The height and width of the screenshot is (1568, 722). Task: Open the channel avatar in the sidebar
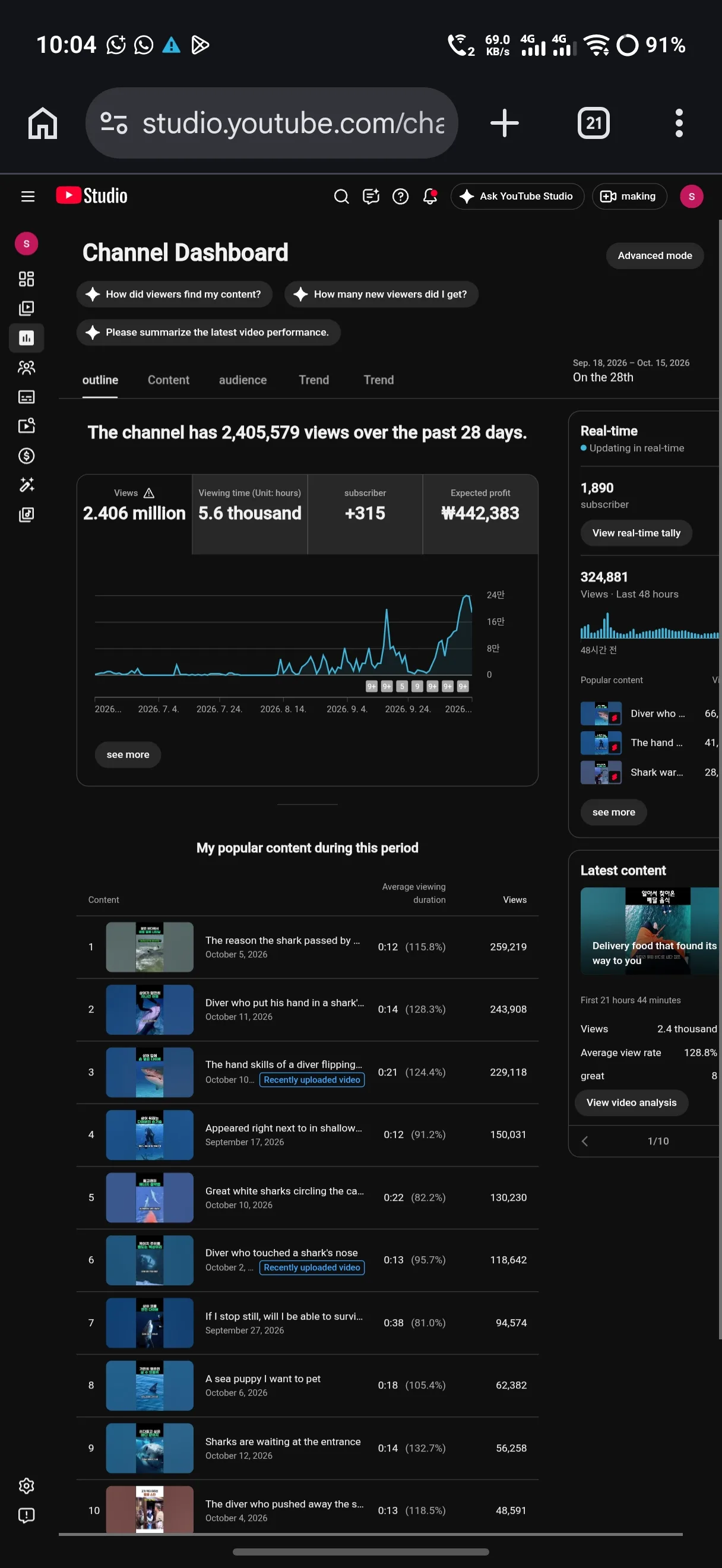26,244
